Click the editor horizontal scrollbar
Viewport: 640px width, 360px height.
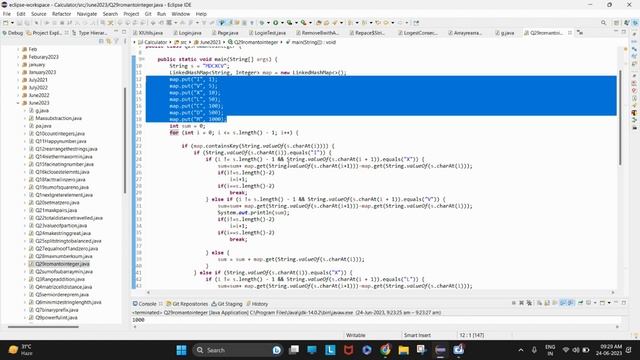(x=380, y=292)
